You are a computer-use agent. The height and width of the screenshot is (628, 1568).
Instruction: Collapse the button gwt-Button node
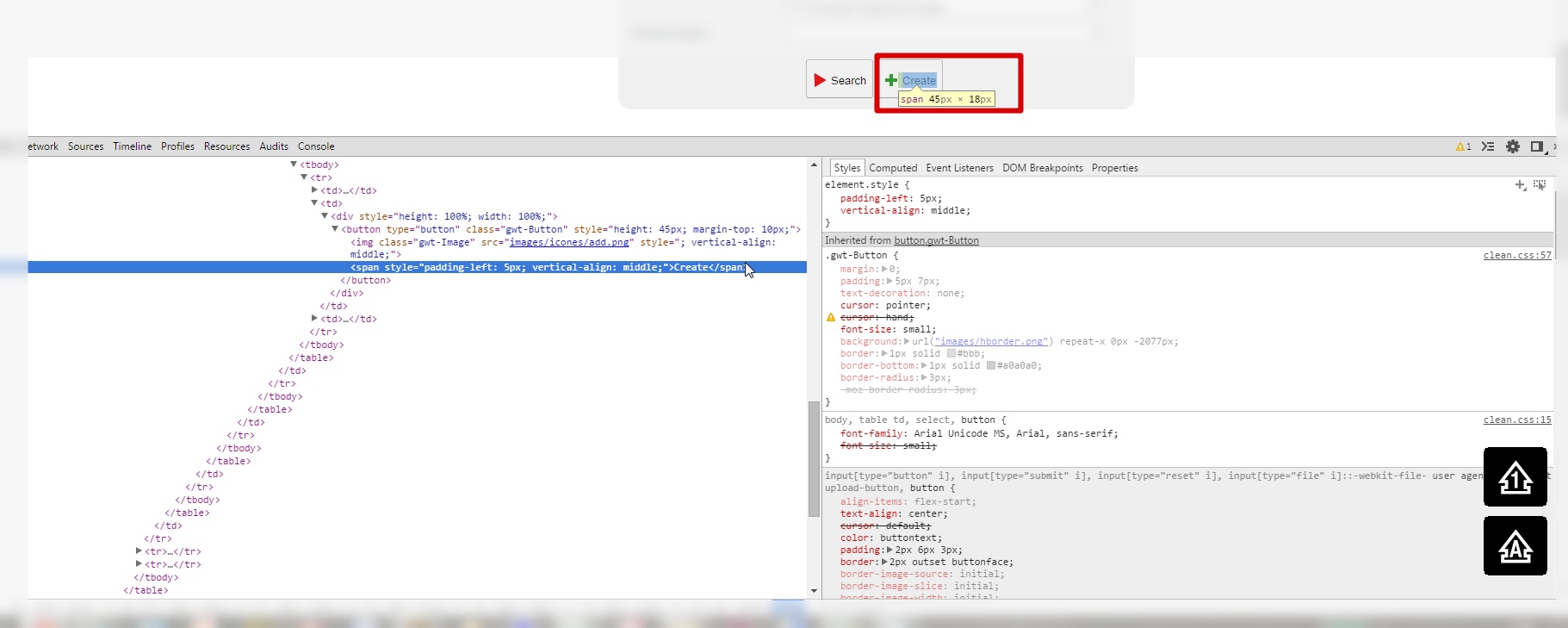pyautogui.click(x=335, y=228)
